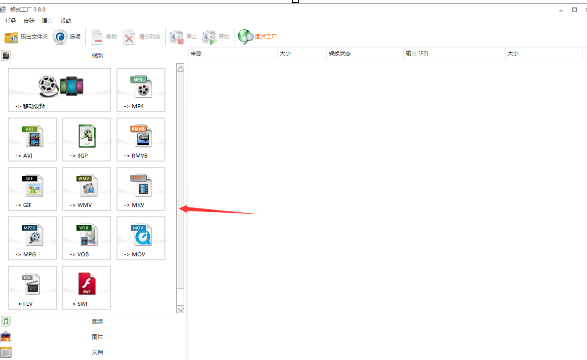Image resolution: width=587 pixels, height=360 pixels.
Task: Expand the Audio category with music note
Action: click(93, 321)
